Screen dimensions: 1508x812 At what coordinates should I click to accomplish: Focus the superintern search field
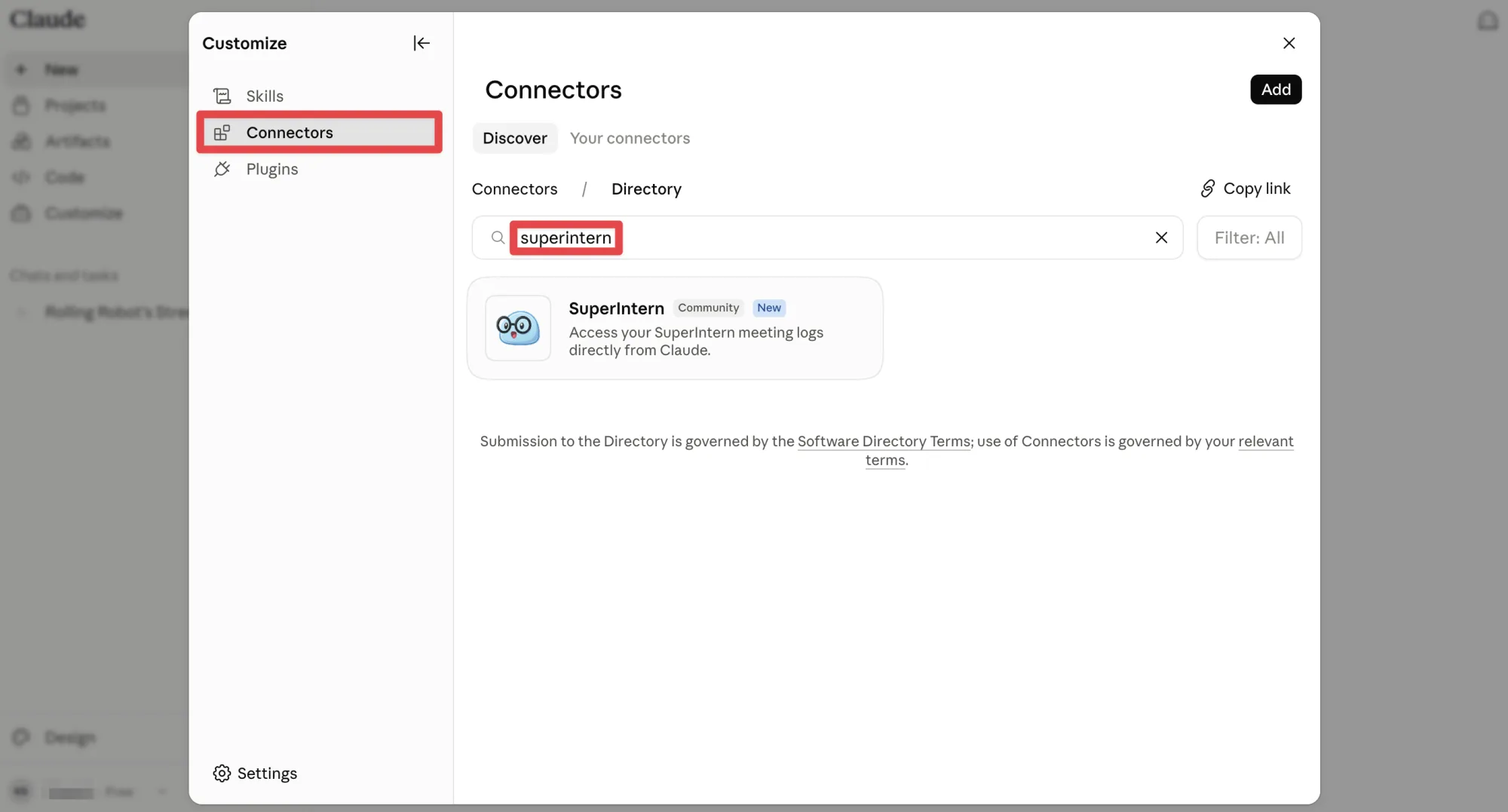point(827,237)
